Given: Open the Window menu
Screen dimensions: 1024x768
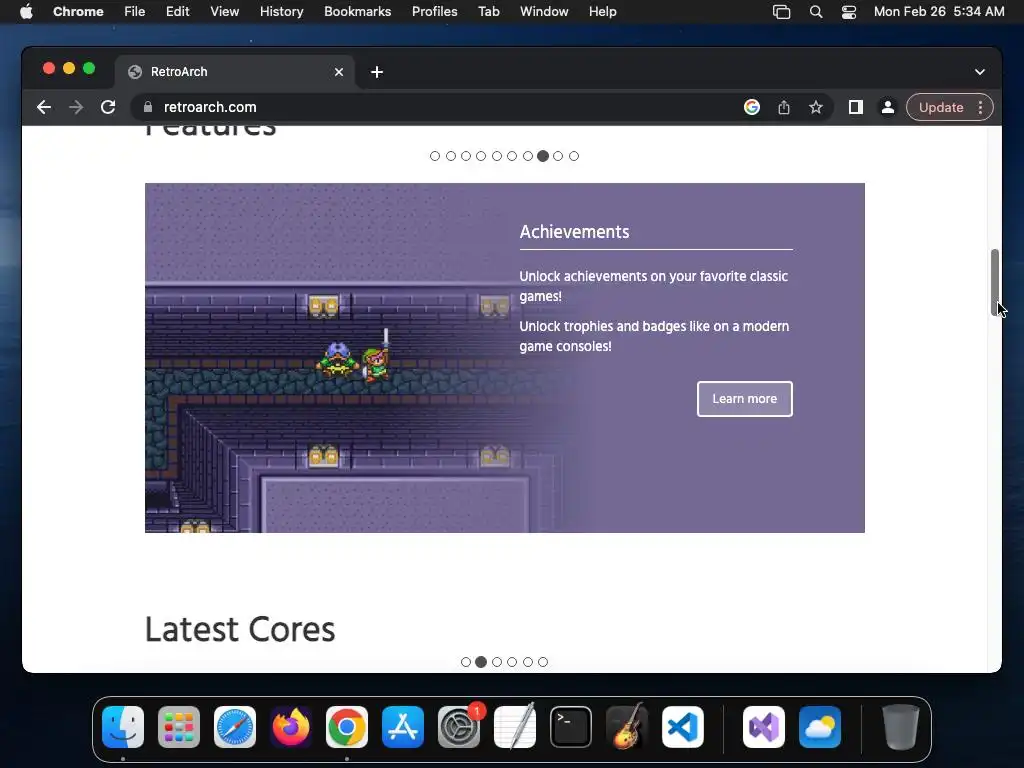Looking at the screenshot, I should click(544, 12).
